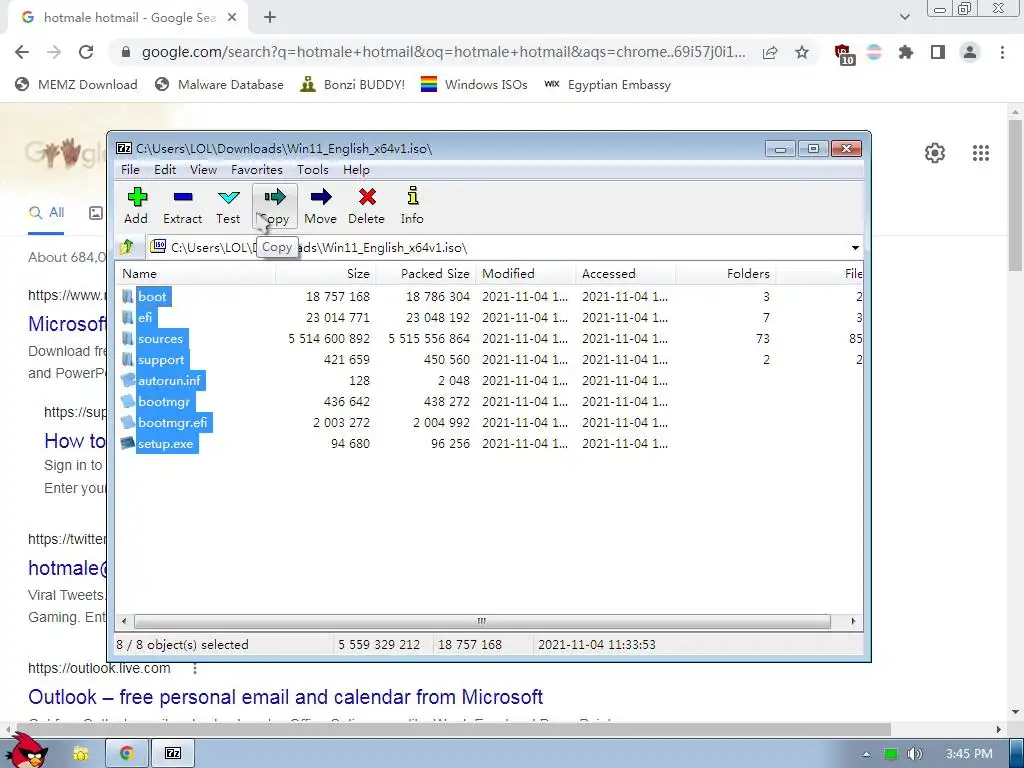Open 7-Zip File menu
Screen dimensions: 1024x768
pyautogui.click(x=130, y=170)
